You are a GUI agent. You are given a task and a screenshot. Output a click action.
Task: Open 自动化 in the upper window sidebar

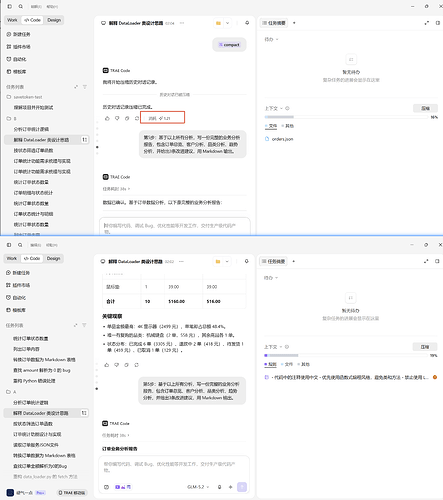pos(16,59)
